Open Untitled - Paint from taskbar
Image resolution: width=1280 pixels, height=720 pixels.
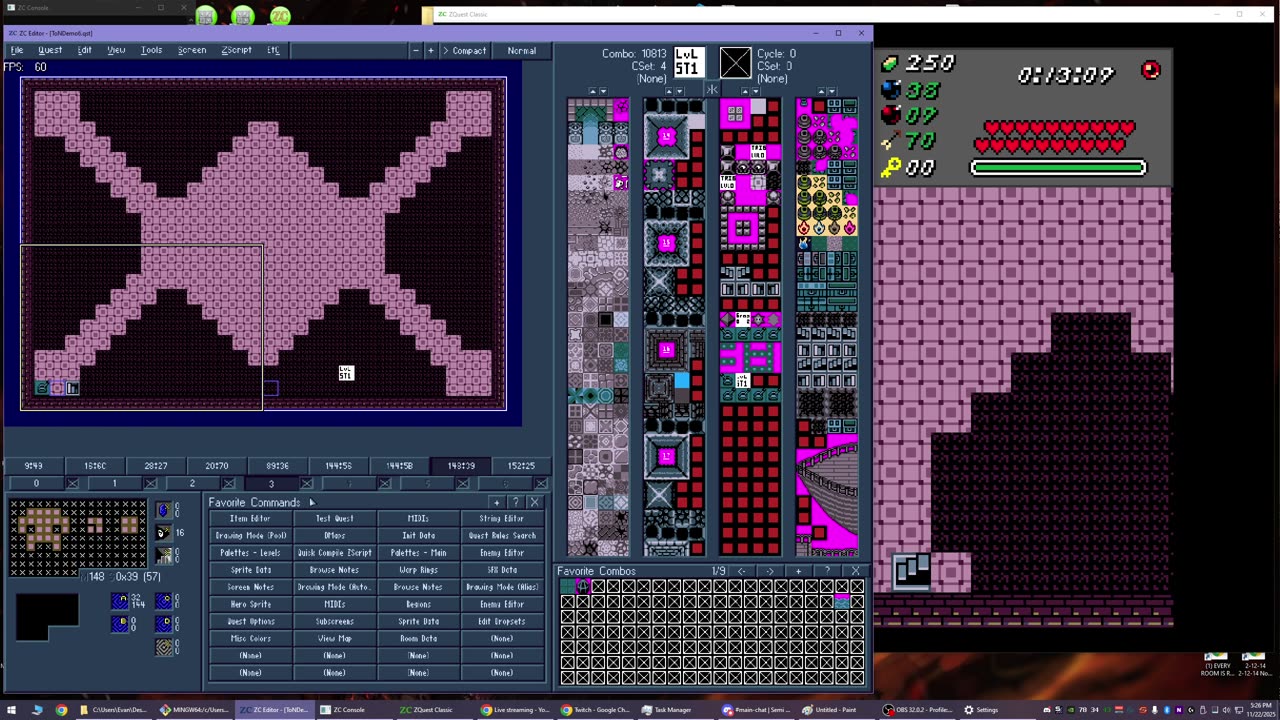click(x=836, y=710)
